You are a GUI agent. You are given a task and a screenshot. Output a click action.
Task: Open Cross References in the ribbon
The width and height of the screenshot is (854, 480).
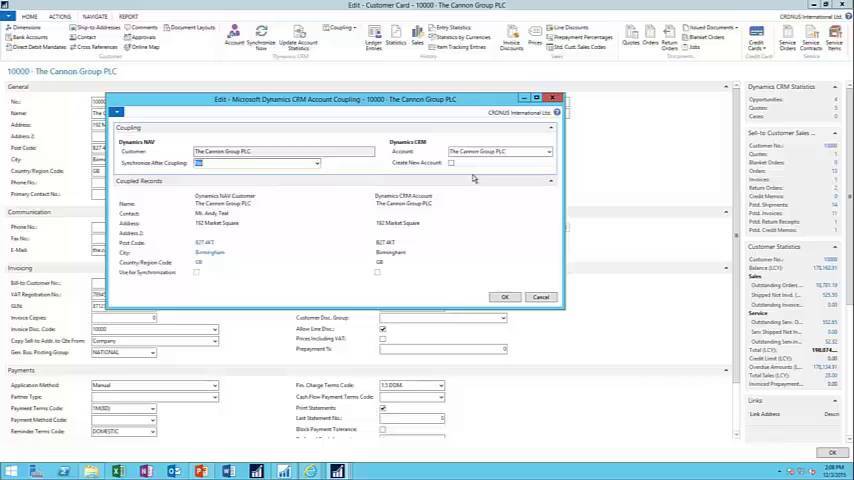[94, 47]
